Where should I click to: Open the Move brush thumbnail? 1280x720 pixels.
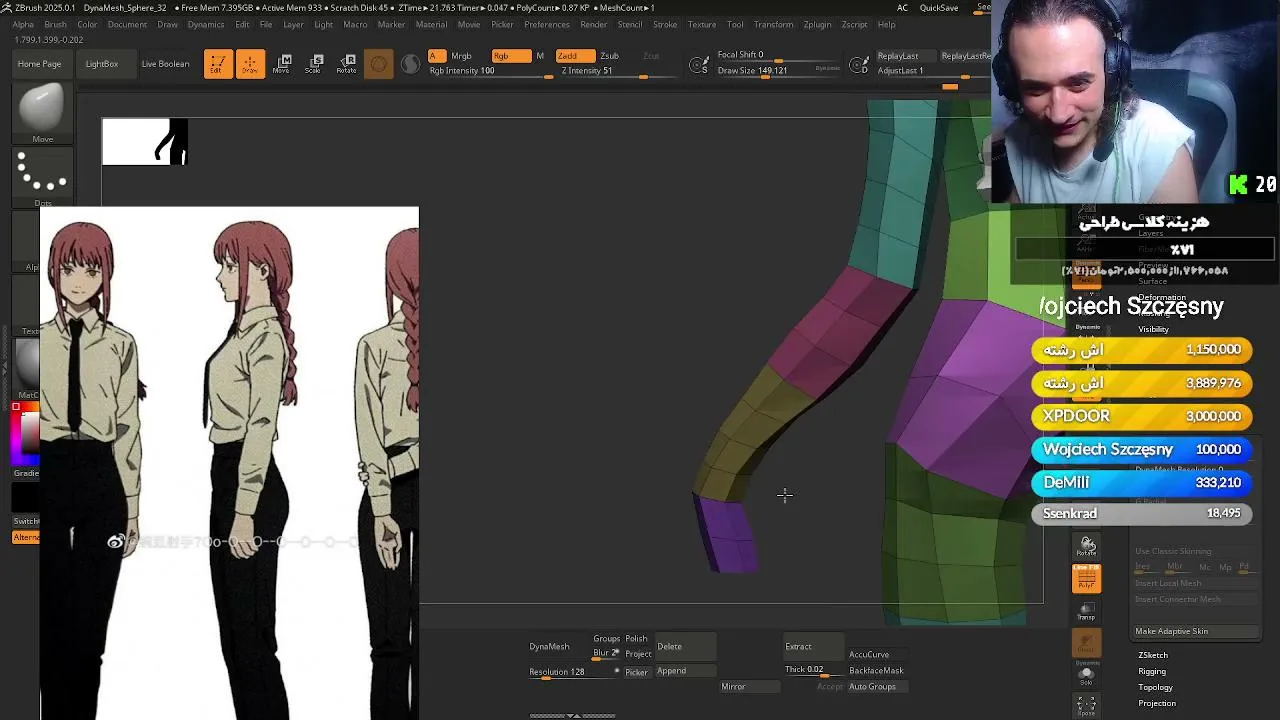pos(42,114)
